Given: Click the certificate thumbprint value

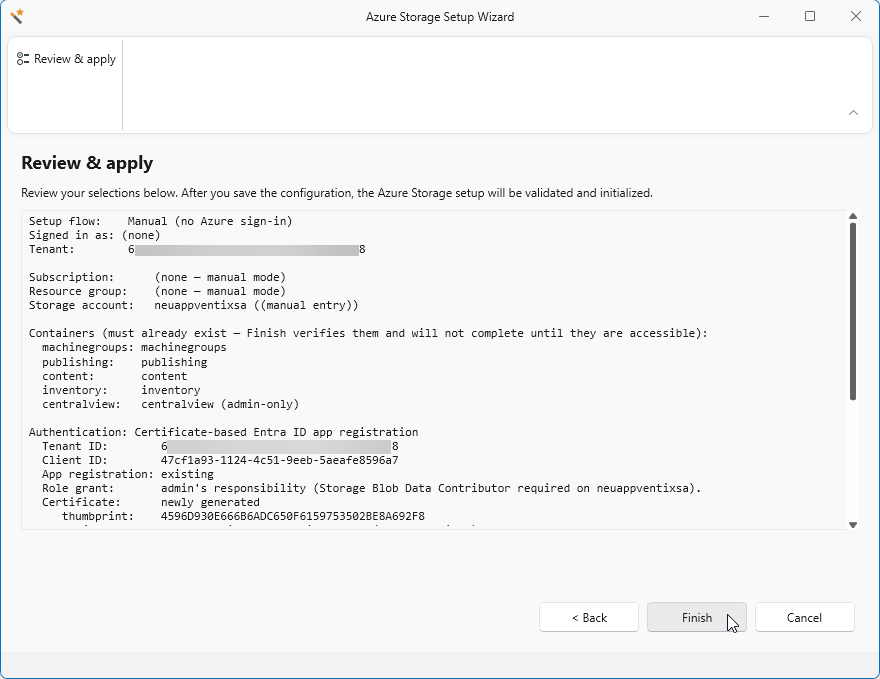Looking at the screenshot, I should (x=292, y=516).
